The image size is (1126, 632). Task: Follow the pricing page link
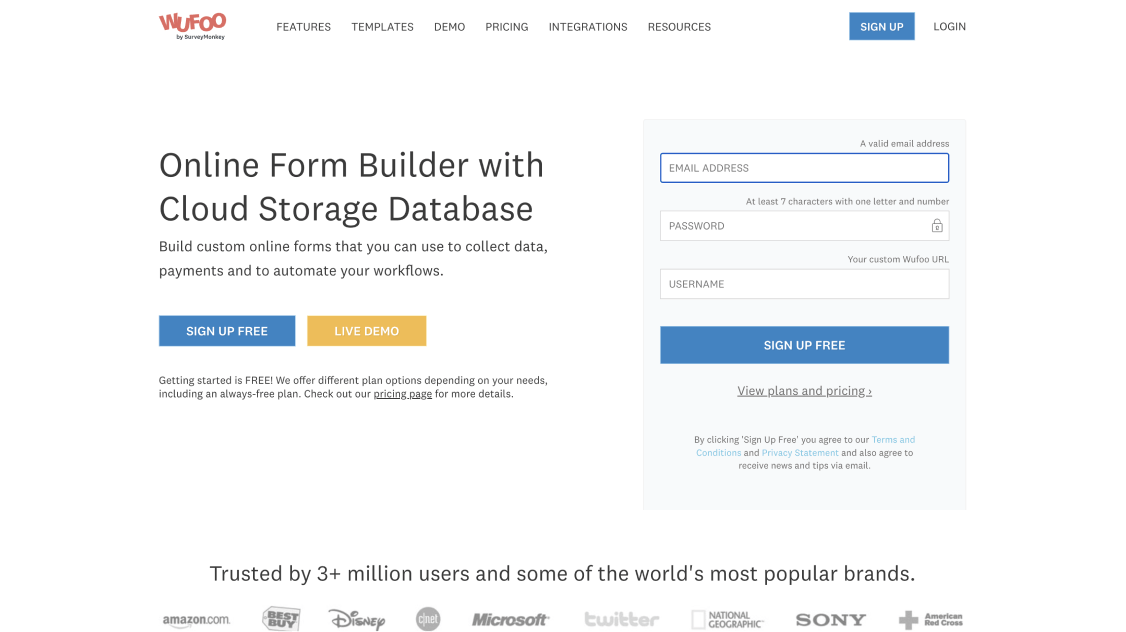[x=403, y=394]
